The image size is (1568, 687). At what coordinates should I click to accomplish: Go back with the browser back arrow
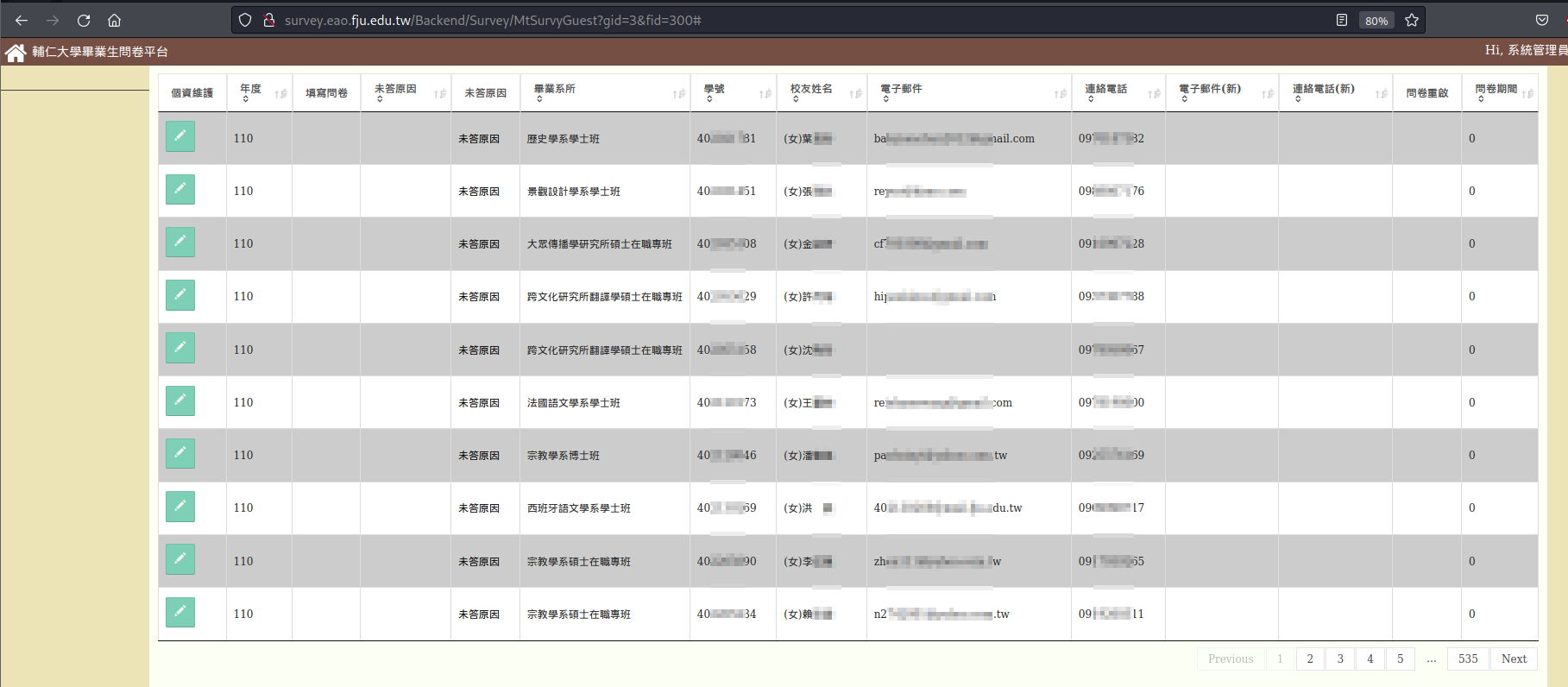pos(22,20)
